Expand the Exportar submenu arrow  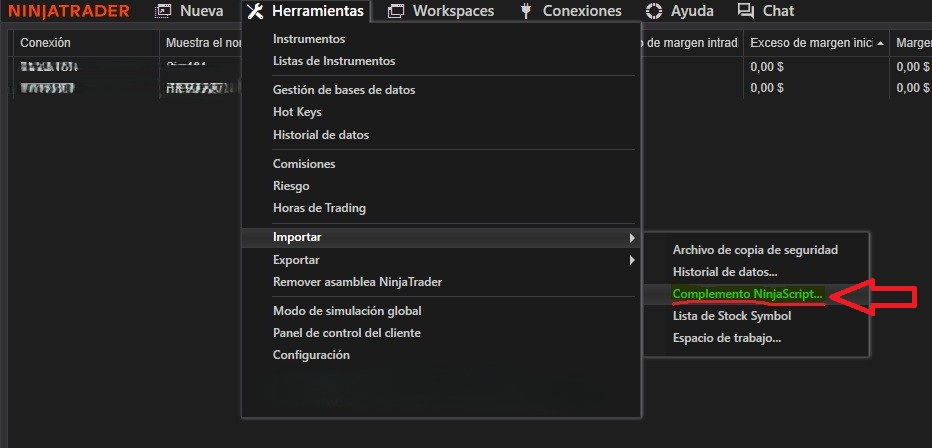pos(632,260)
